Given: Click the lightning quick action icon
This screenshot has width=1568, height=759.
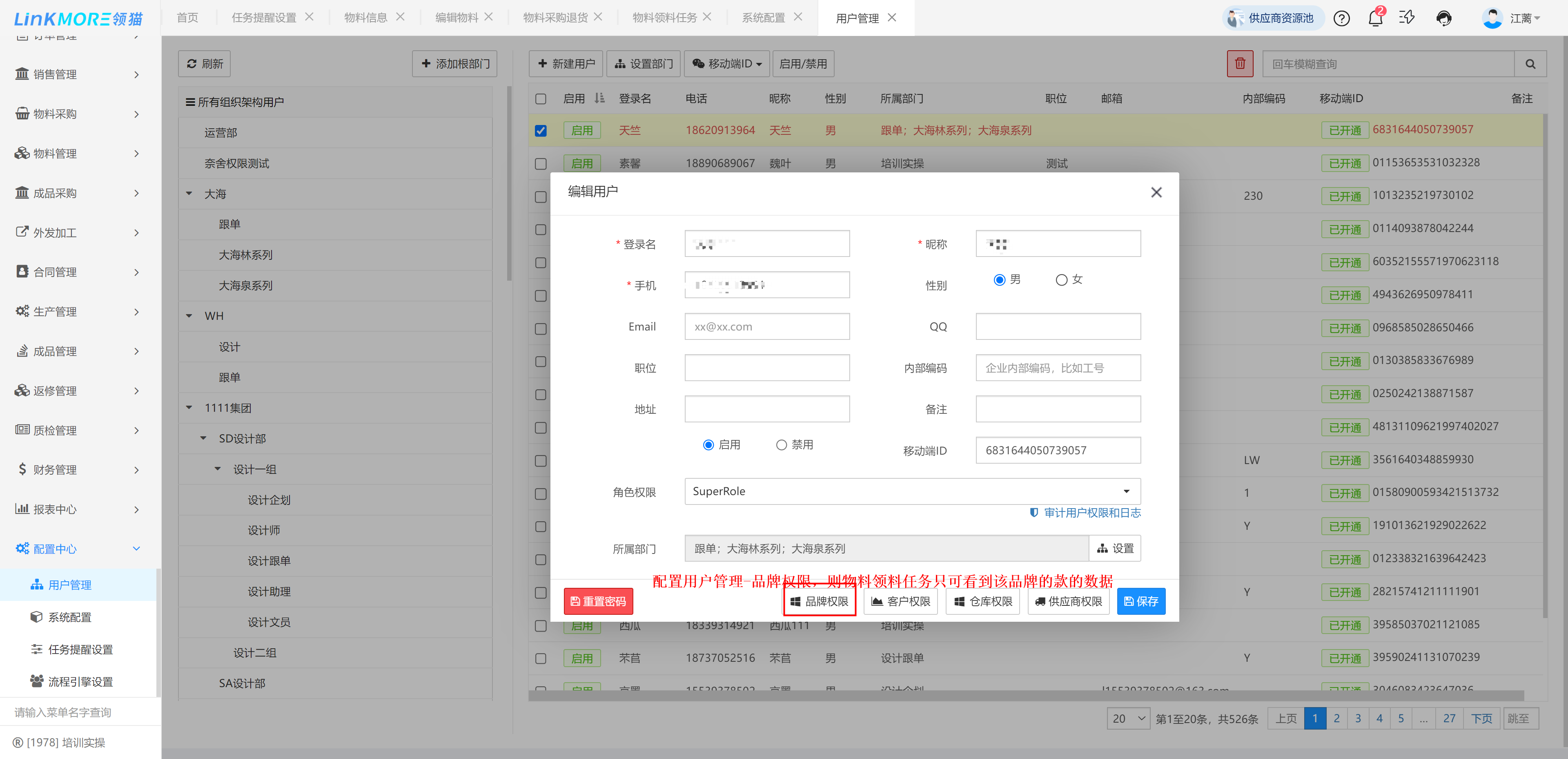Looking at the screenshot, I should point(1407,18).
